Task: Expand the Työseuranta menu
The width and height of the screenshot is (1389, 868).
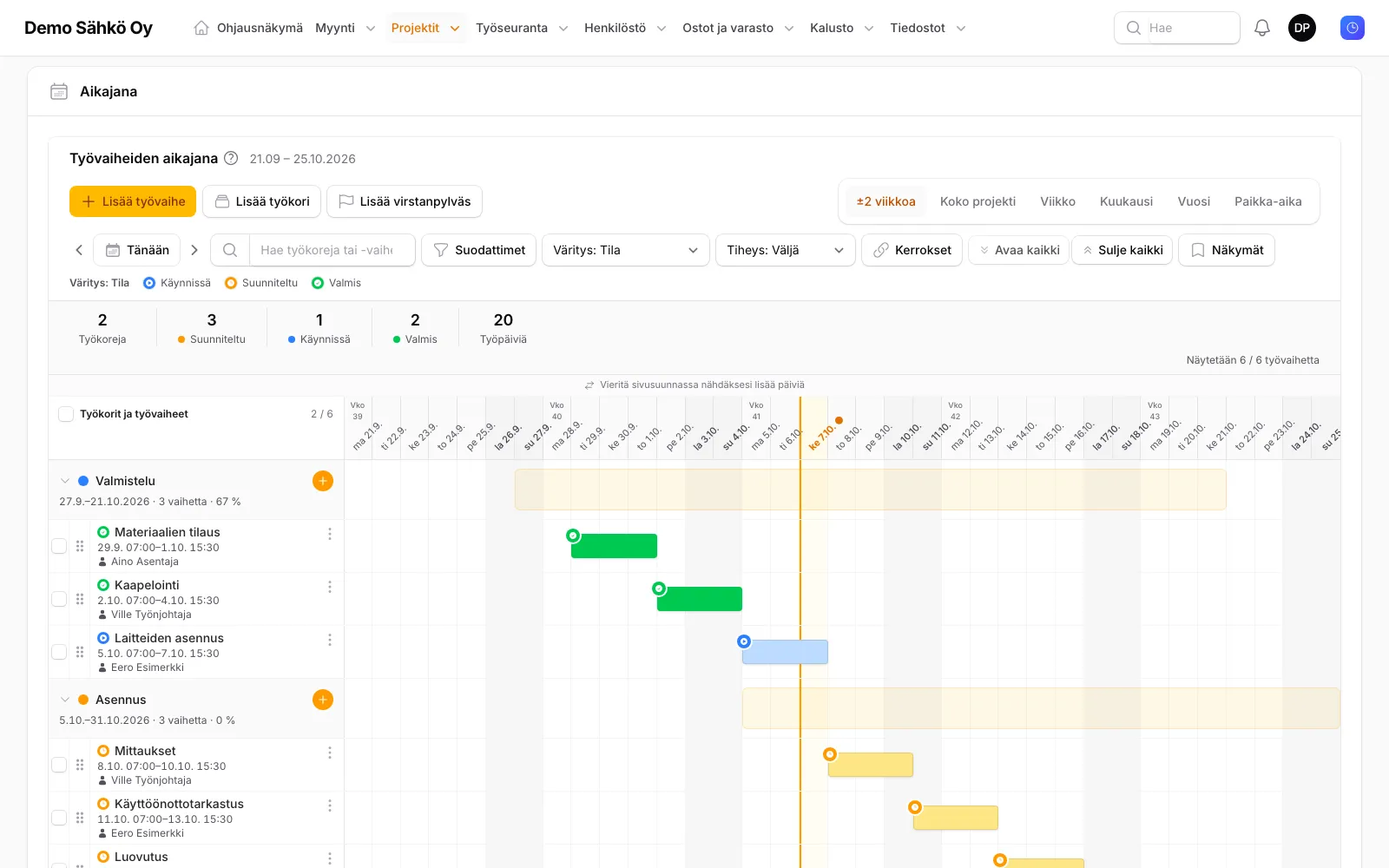Action: coord(522,28)
